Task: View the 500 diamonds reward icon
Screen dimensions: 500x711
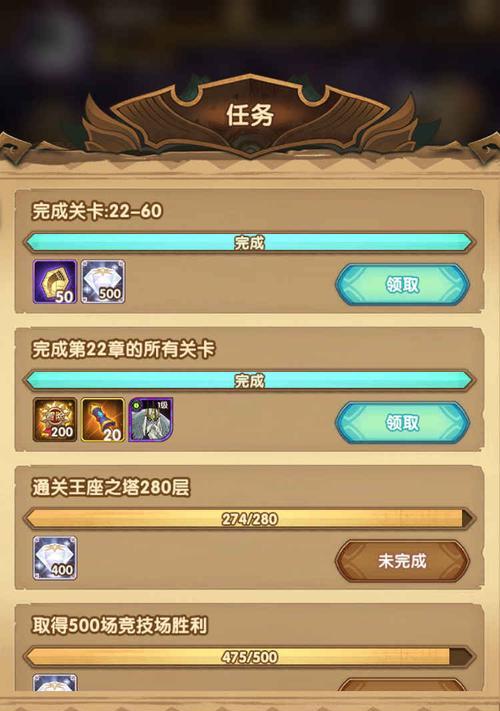Action: click(x=103, y=282)
